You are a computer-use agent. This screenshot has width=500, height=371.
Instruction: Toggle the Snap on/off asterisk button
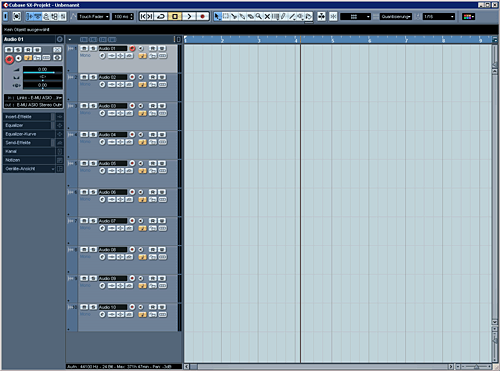point(333,16)
